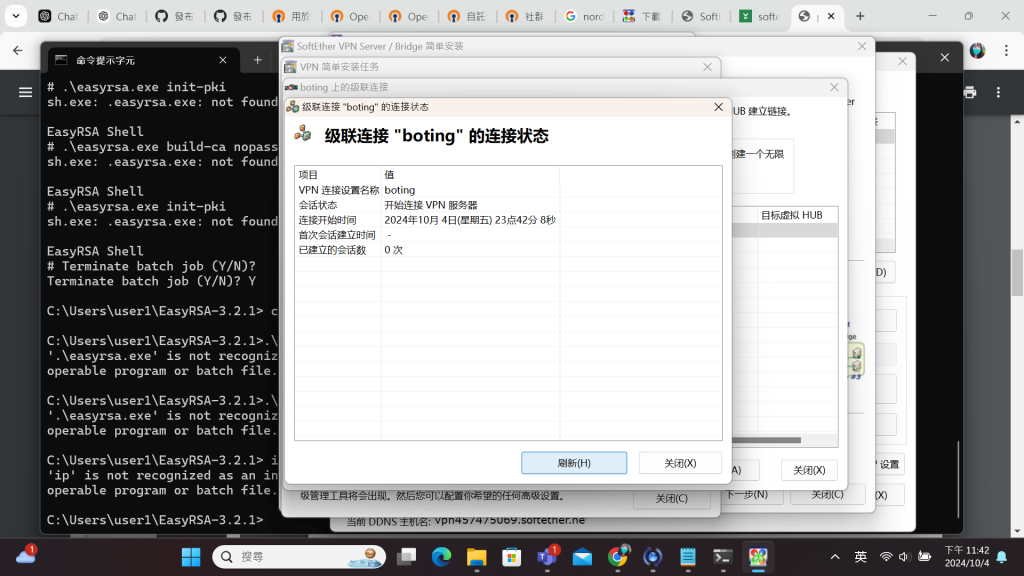Screen dimensions: 1024x576
Task: Open the hamburger menu on the page
Action: coord(25,93)
